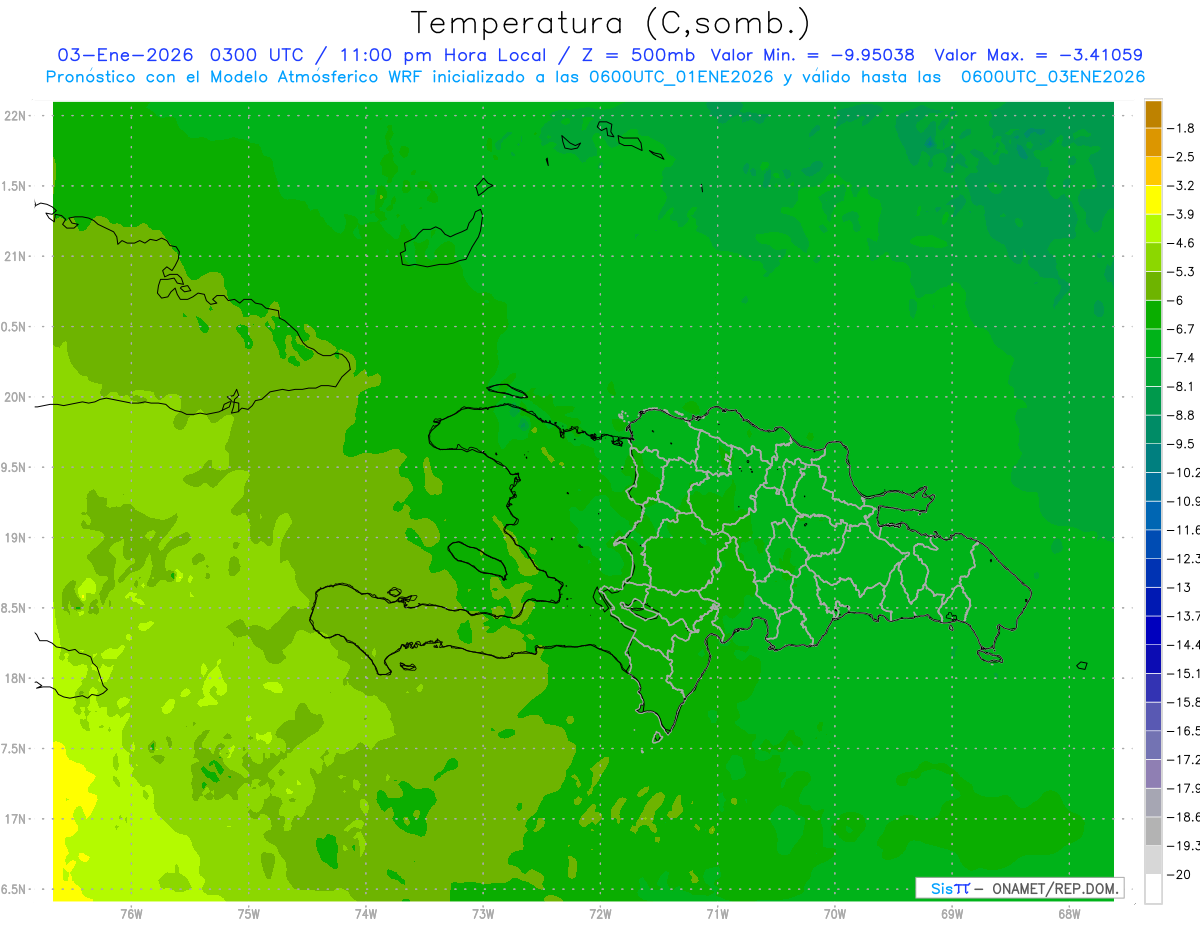Click the '-16.5' colorbar value
This screenshot has width=1200, height=927.
(x=1186, y=731)
